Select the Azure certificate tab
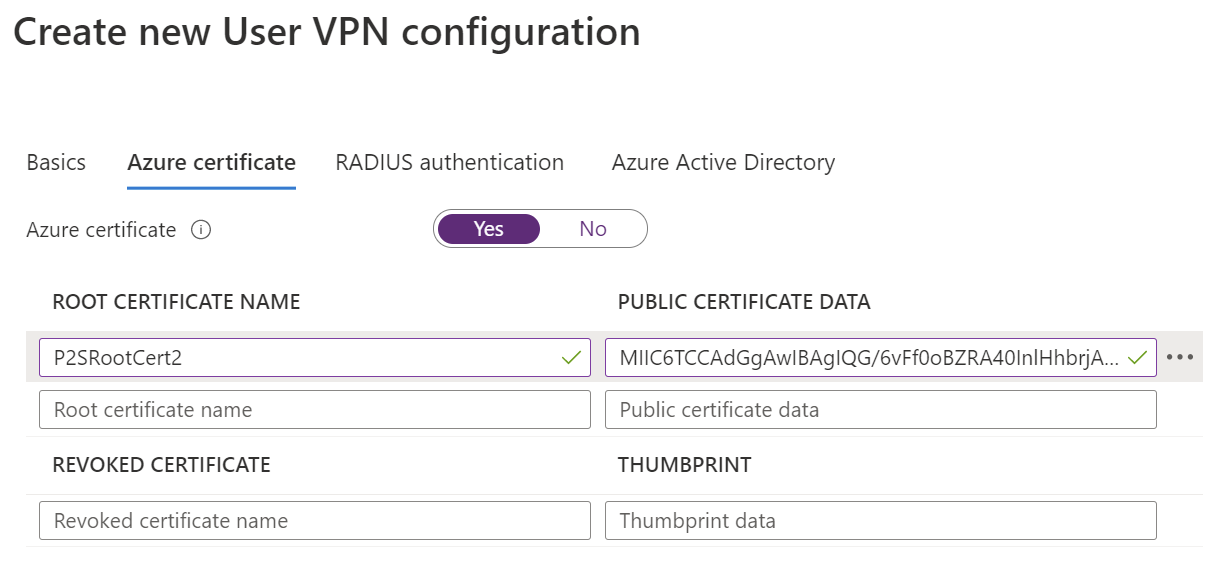Screen dimensions: 1227x581 coord(211,162)
